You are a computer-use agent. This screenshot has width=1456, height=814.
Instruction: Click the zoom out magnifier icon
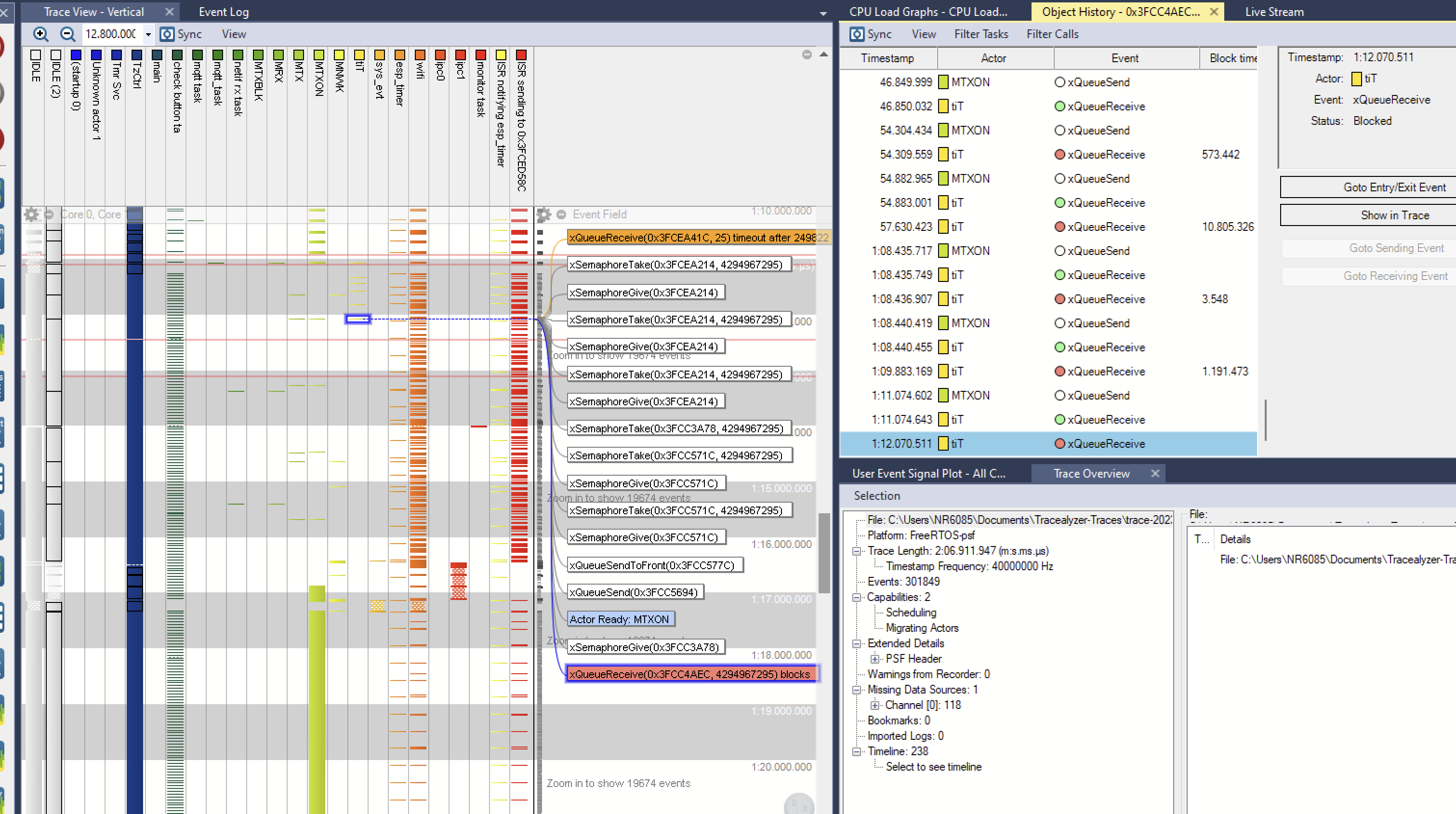point(67,34)
